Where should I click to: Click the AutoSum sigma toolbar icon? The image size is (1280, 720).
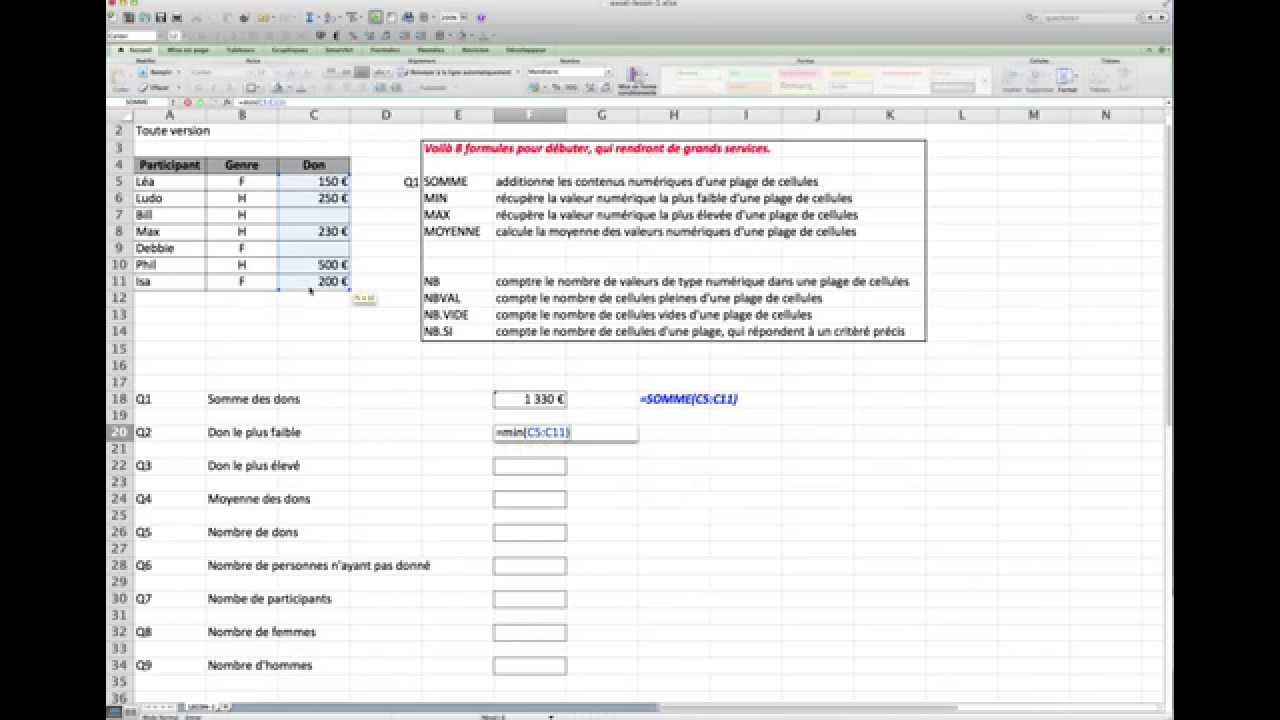[310, 17]
